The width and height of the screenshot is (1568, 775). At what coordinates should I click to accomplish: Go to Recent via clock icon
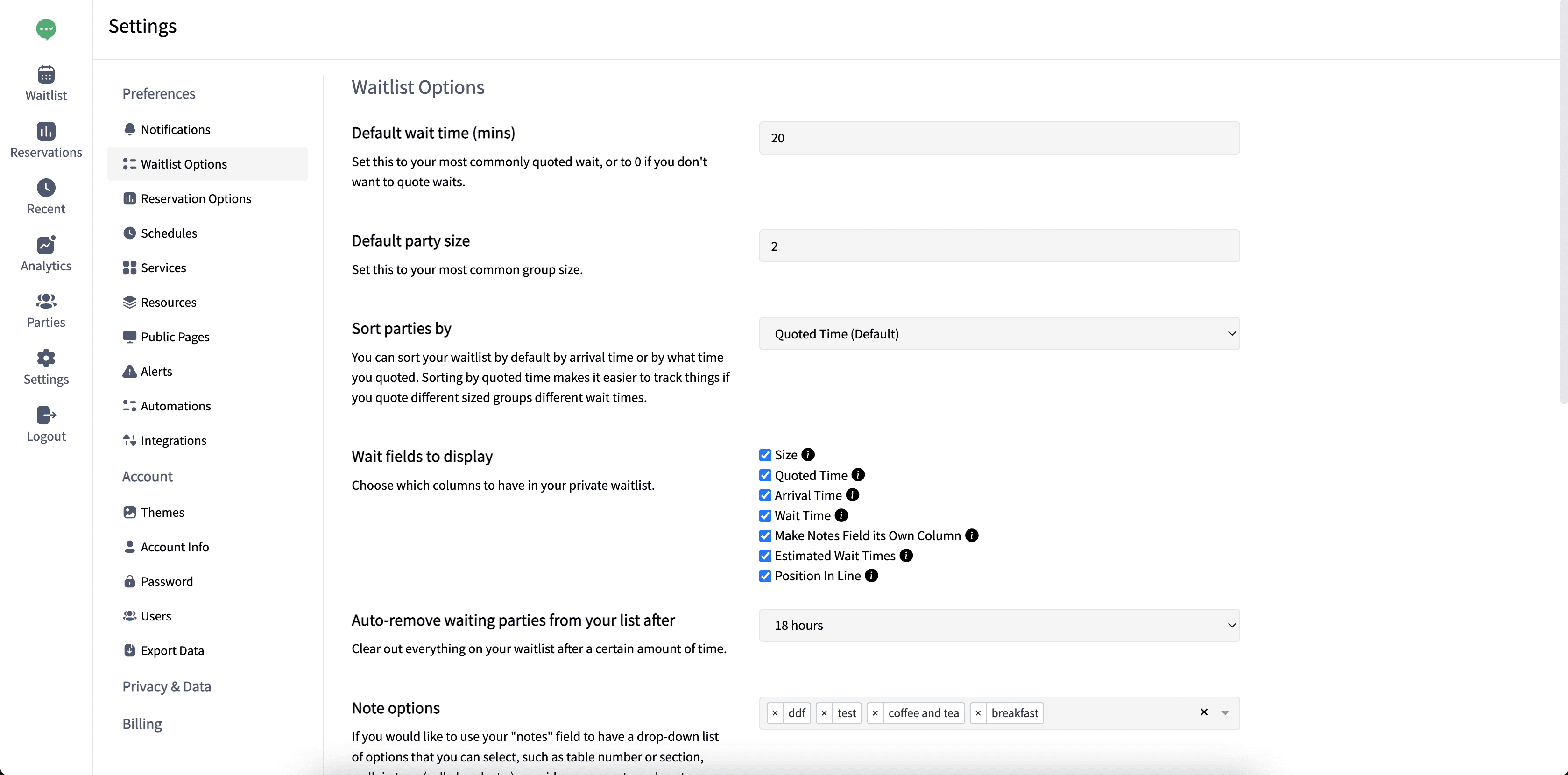click(x=46, y=188)
